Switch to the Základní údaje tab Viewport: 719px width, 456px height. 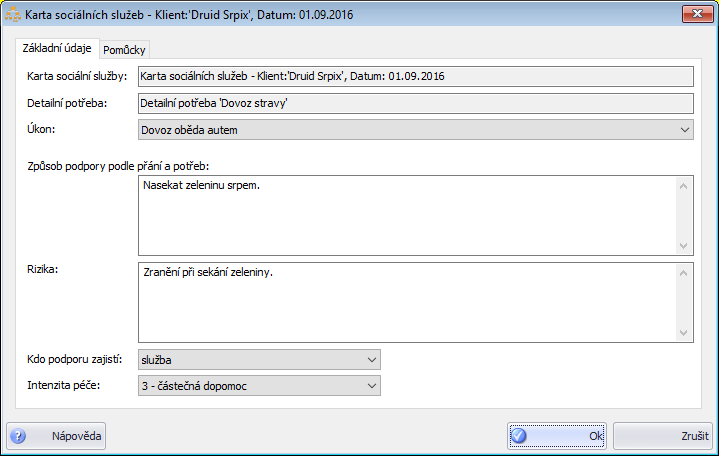57,49
